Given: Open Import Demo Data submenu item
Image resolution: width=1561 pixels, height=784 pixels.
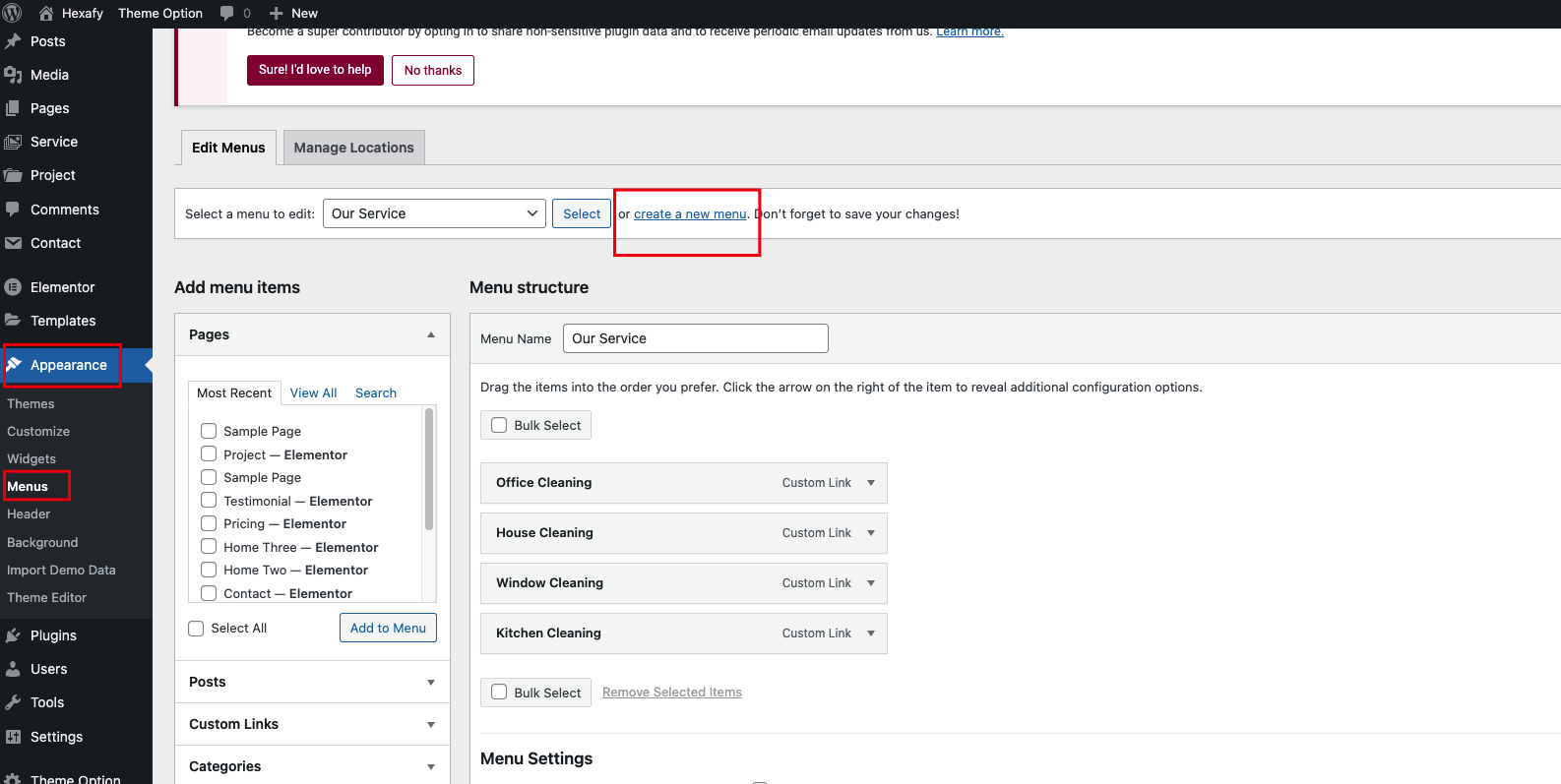Looking at the screenshot, I should (61, 570).
